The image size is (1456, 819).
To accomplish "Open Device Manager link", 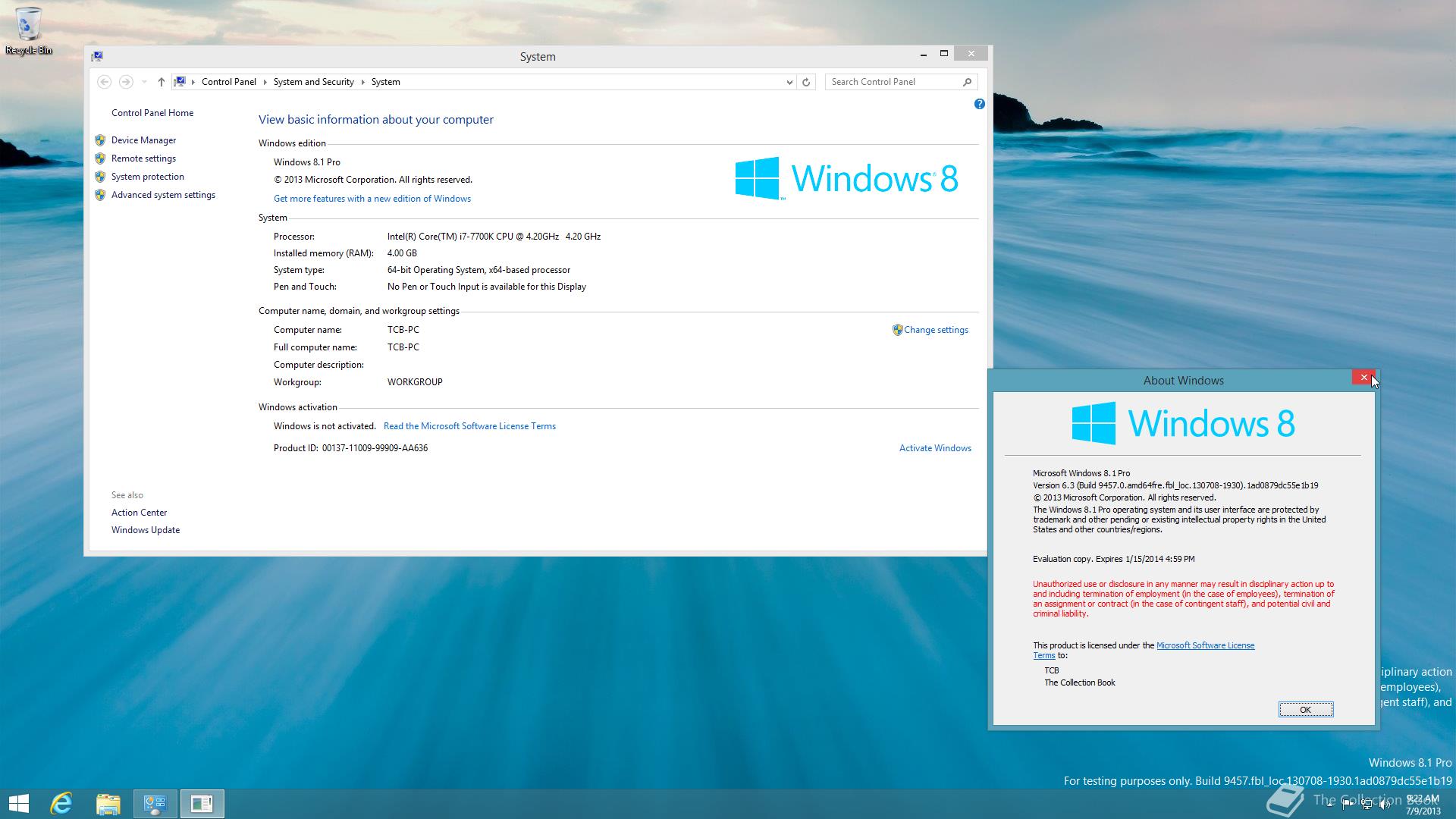I will 143,140.
